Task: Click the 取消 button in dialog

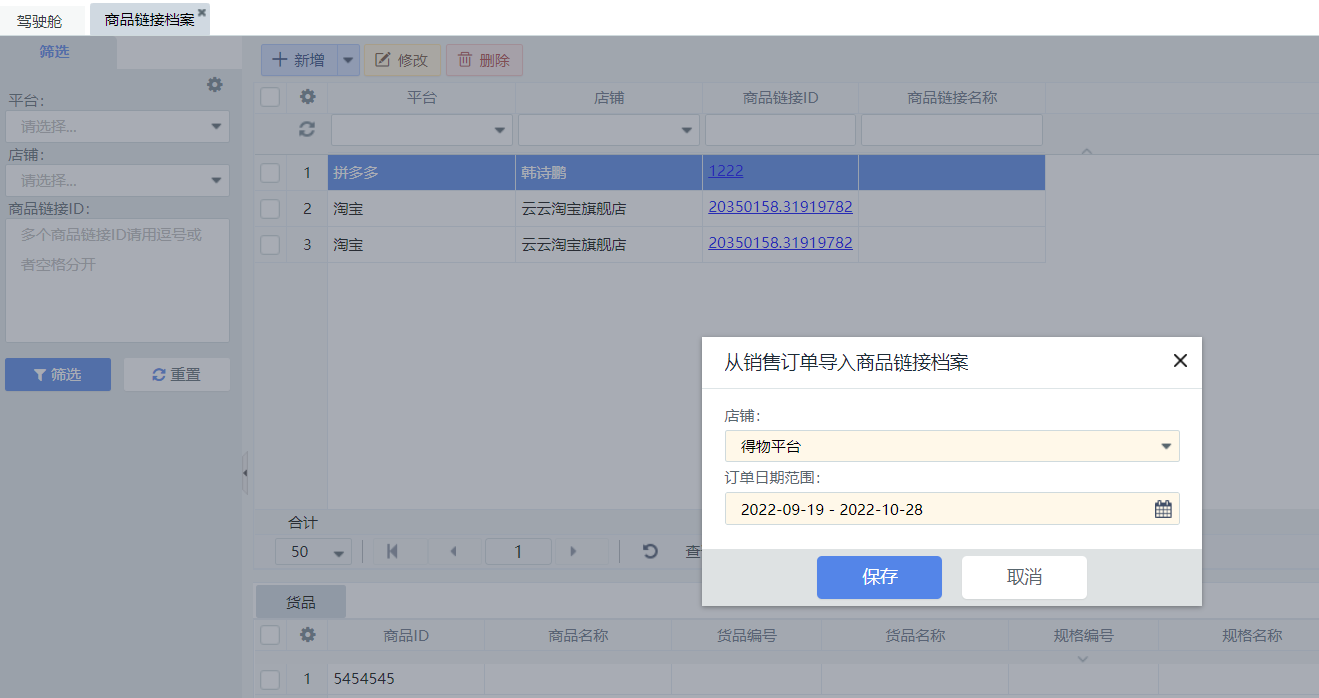Action: (x=1024, y=577)
